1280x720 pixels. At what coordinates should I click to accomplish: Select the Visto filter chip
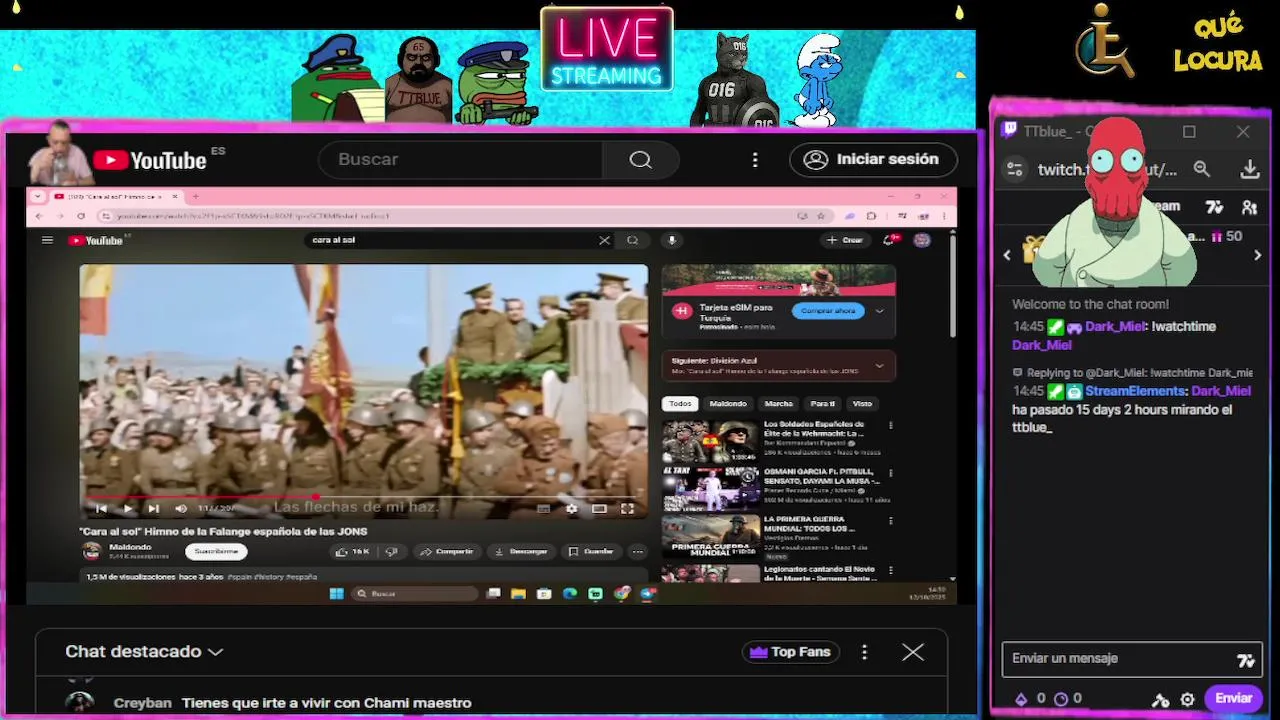(x=862, y=404)
